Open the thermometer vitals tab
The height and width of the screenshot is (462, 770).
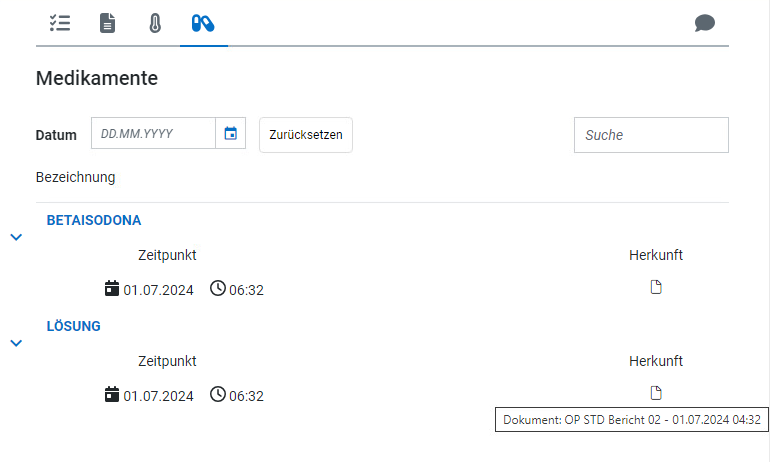click(x=155, y=23)
